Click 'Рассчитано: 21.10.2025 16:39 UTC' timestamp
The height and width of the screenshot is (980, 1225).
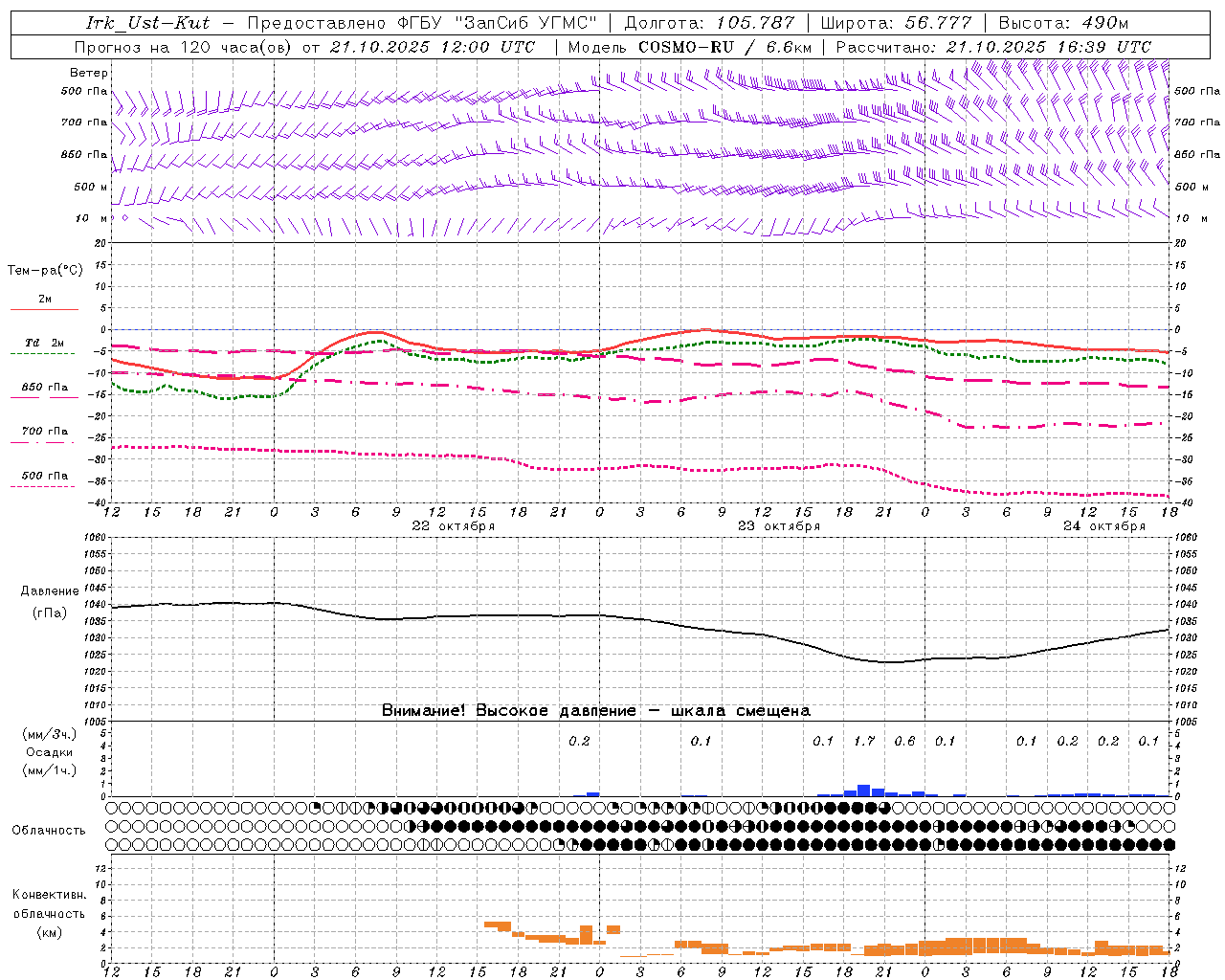point(993,47)
